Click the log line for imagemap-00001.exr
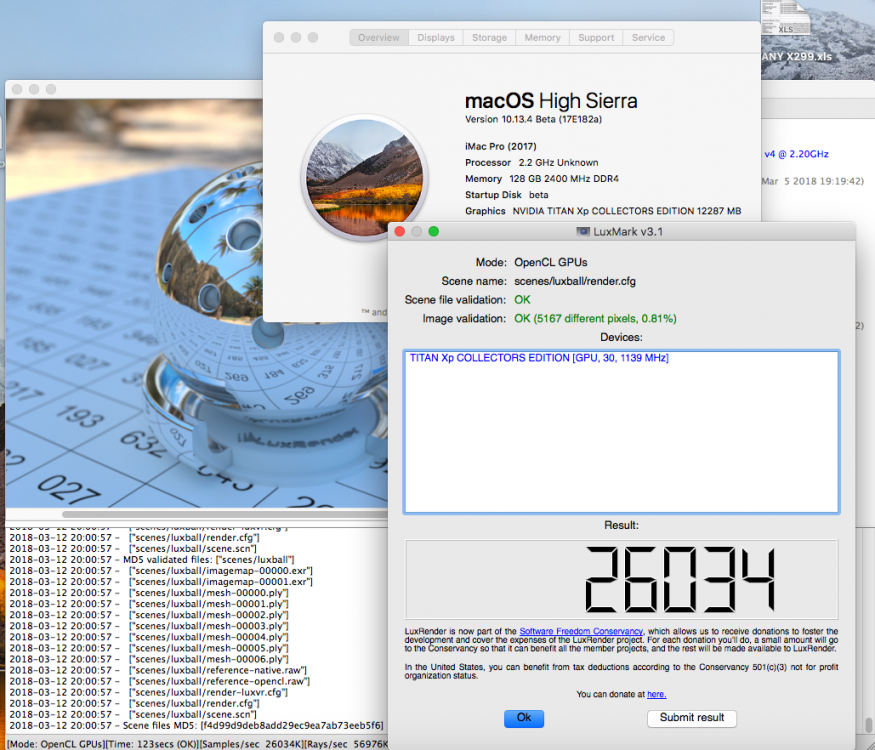This screenshot has width=875, height=750. coord(161,582)
